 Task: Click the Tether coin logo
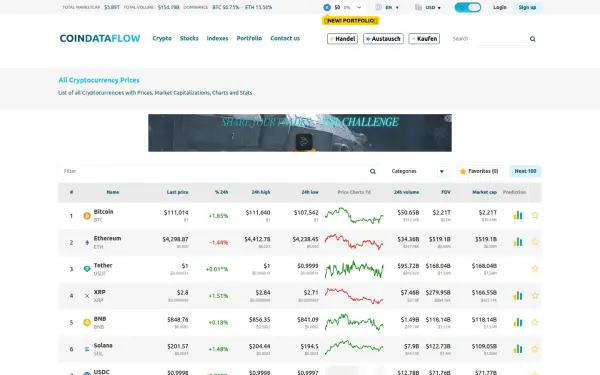click(x=87, y=269)
